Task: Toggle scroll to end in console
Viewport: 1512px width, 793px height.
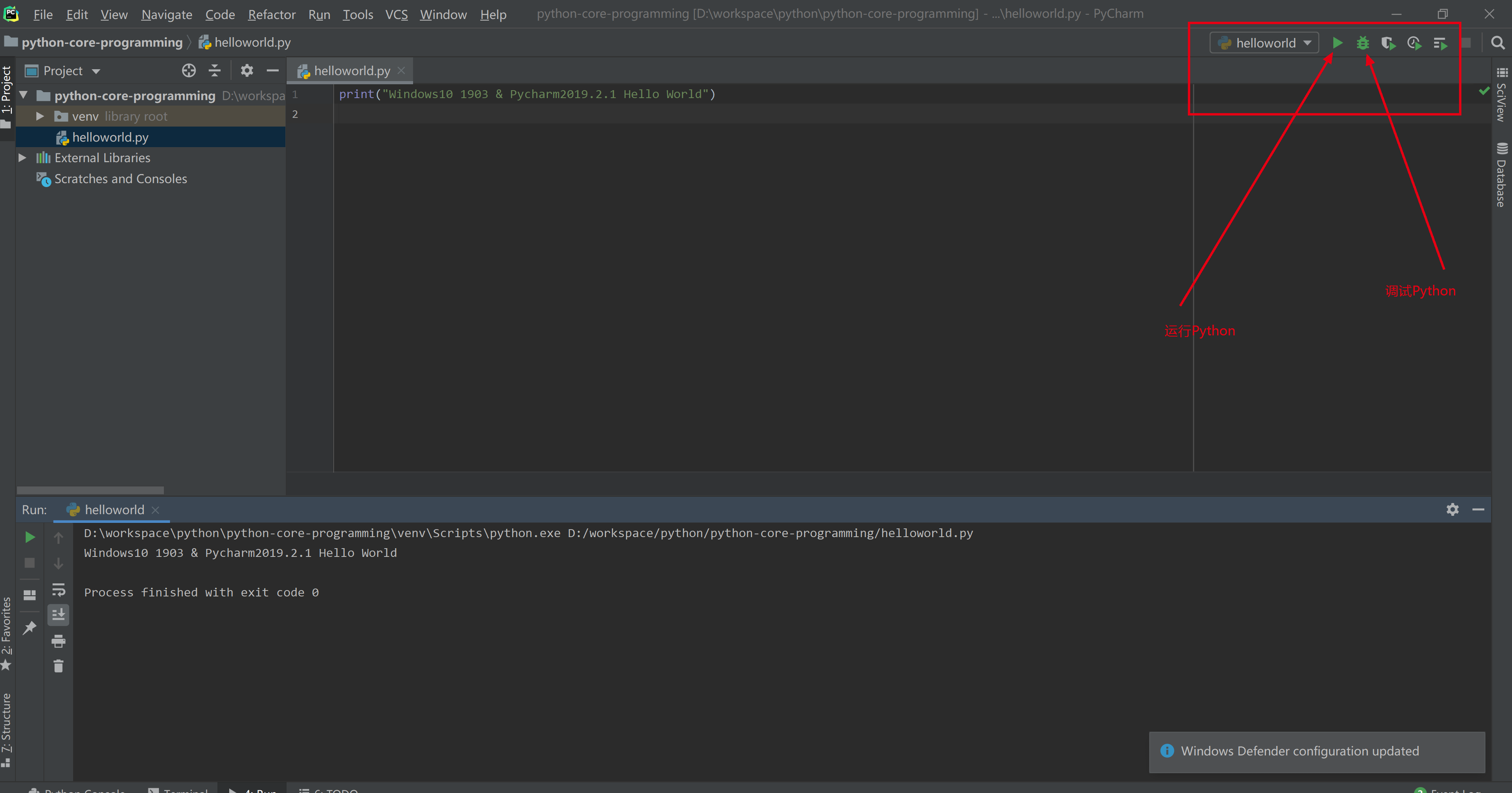Action: (58, 615)
